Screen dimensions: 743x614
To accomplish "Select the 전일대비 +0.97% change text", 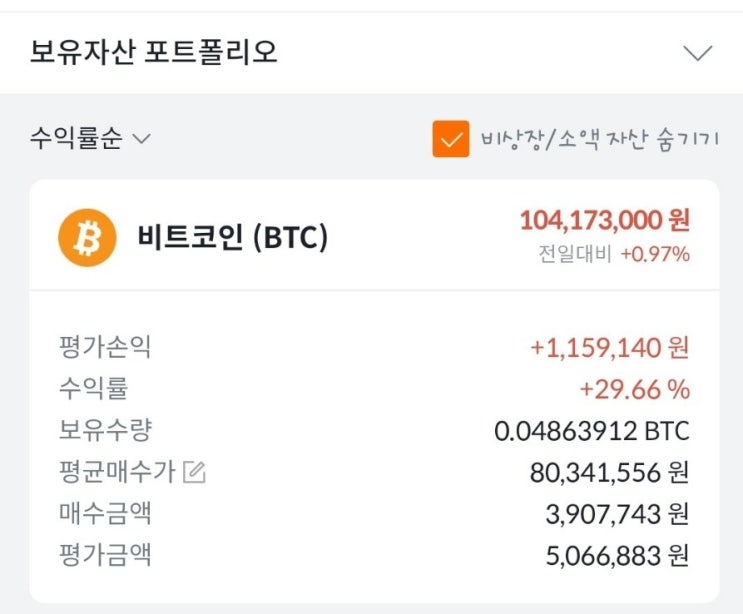I will tap(613, 254).
